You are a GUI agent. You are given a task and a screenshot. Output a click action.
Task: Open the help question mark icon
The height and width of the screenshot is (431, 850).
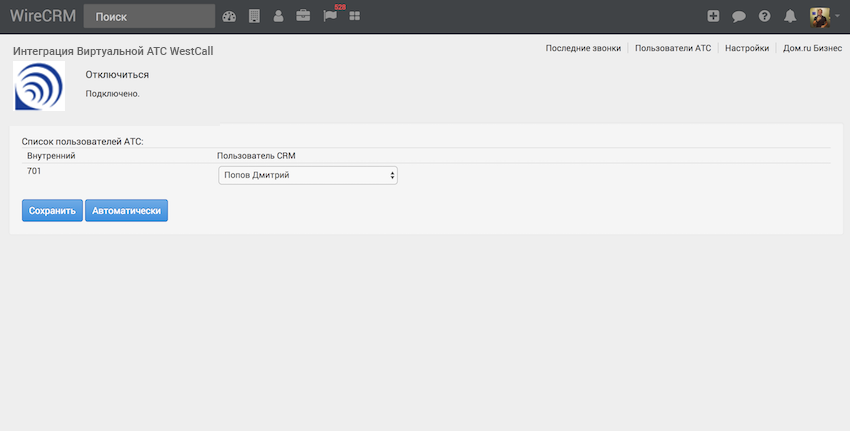764,16
